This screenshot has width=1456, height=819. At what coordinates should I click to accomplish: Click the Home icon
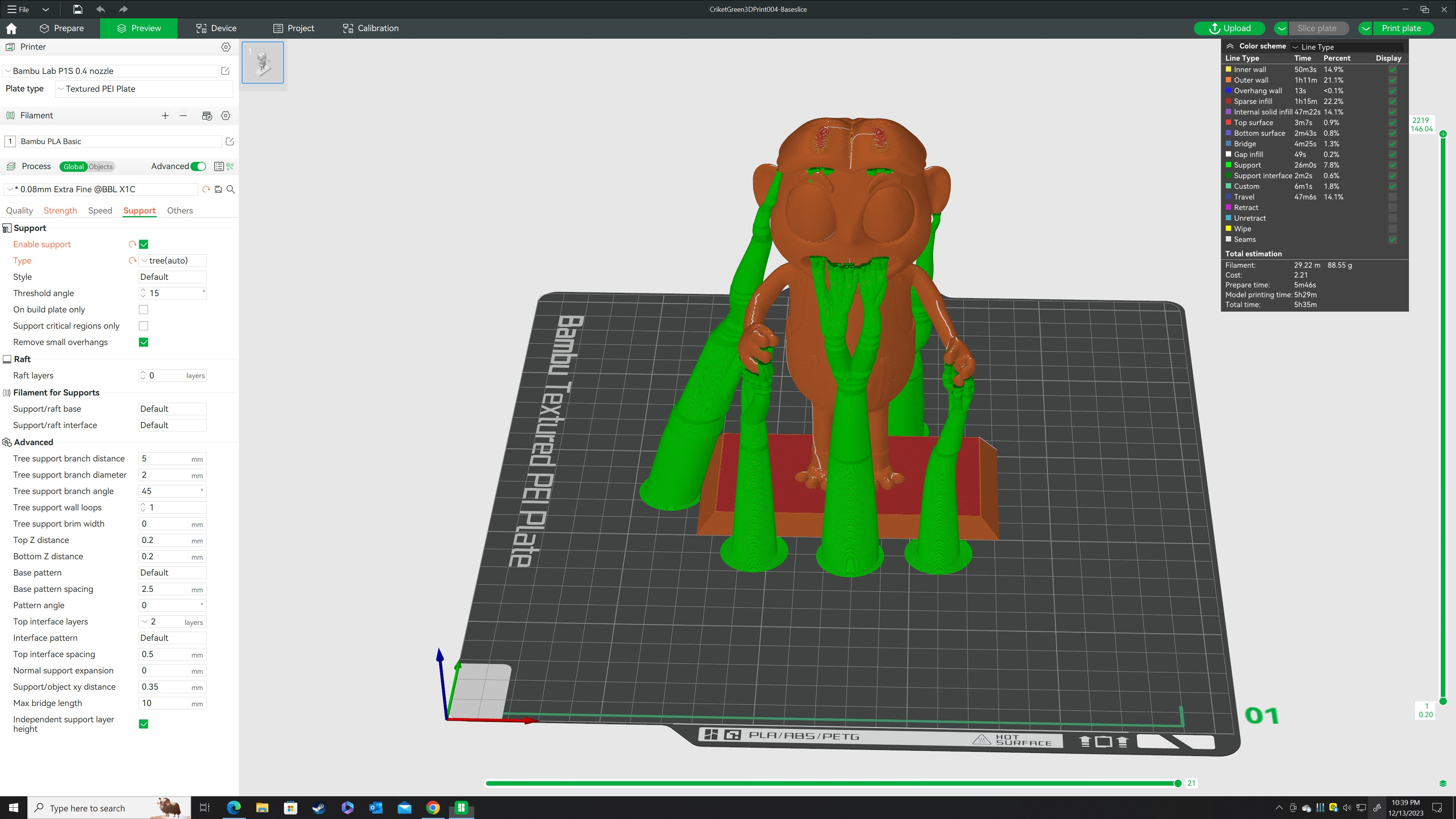point(11,28)
